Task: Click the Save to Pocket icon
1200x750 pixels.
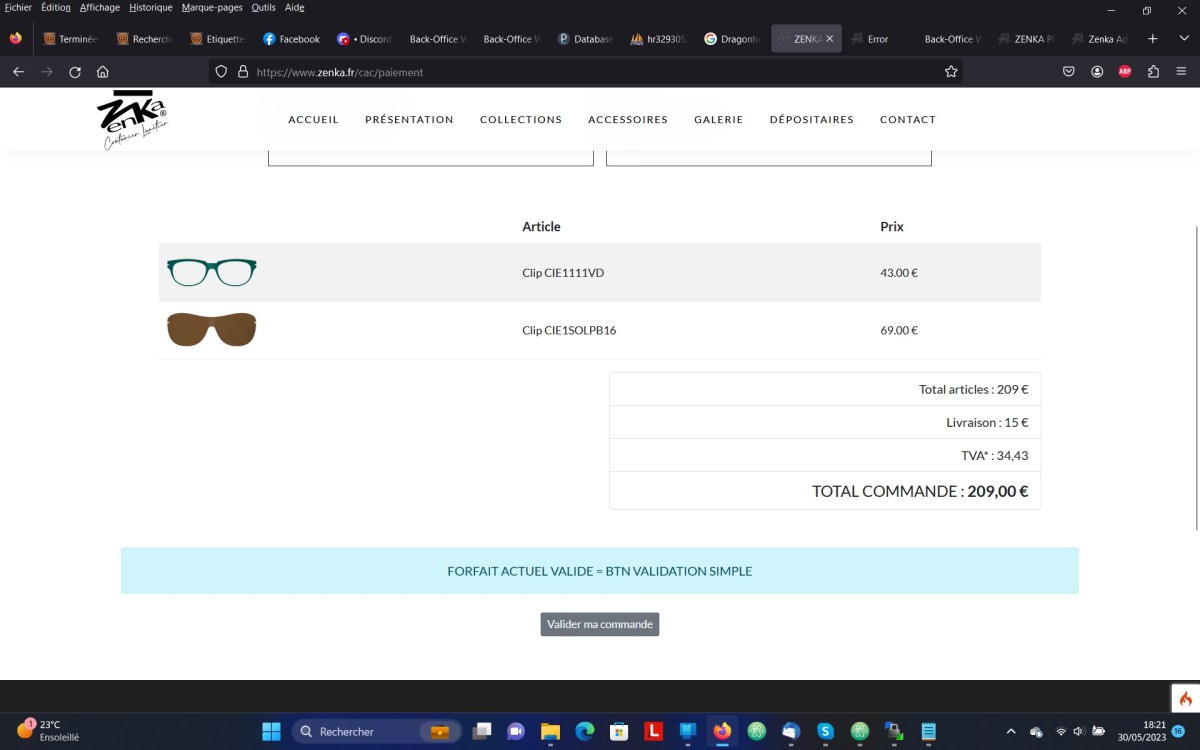Action: coord(1069,72)
